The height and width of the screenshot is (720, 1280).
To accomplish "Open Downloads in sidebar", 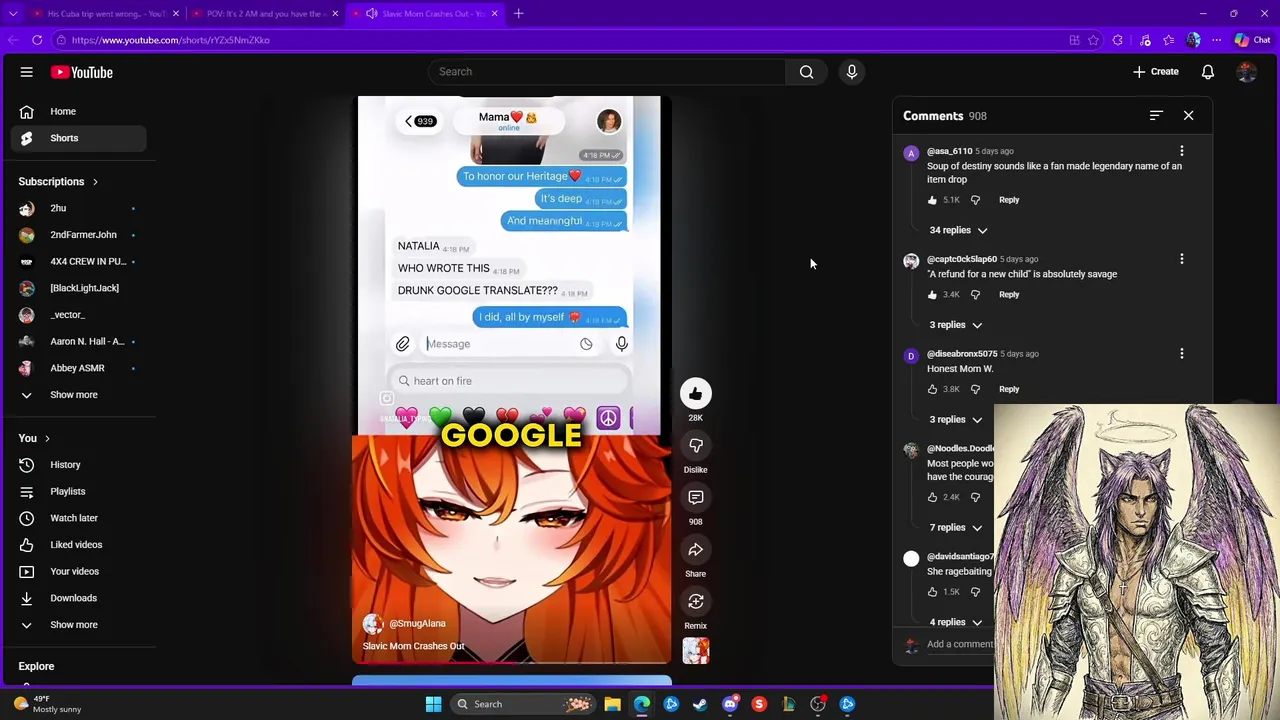I will (x=79, y=598).
